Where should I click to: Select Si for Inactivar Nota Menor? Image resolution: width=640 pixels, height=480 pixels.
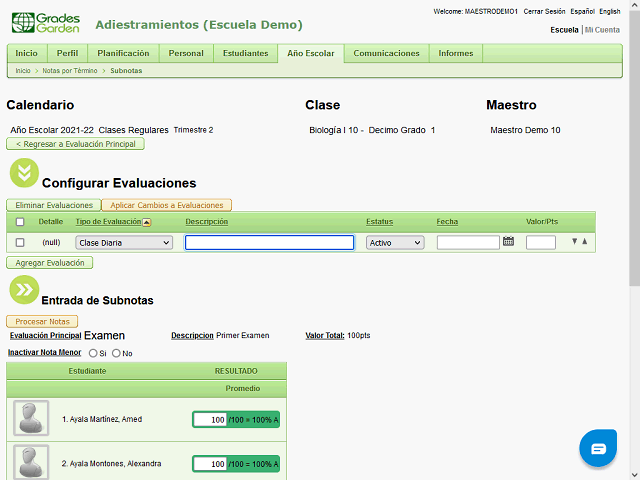[93, 353]
